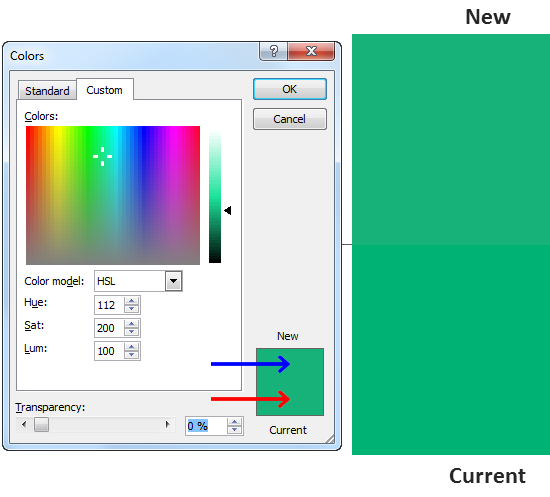550x497 pixels.
Task: Click the transparency slider right arrow
Action: 168,425
